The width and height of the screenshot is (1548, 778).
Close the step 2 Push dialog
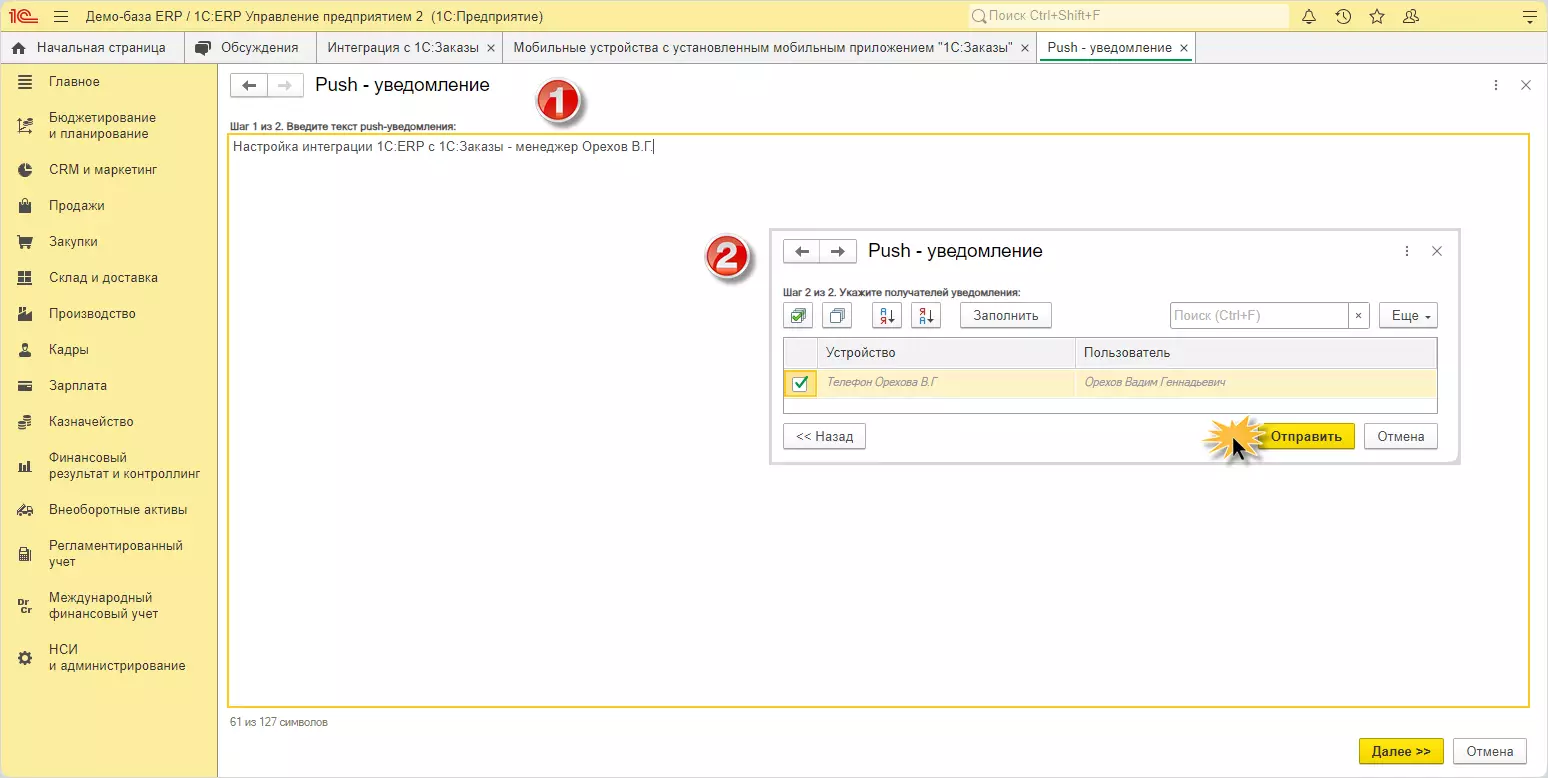(x=1437, y=252)
